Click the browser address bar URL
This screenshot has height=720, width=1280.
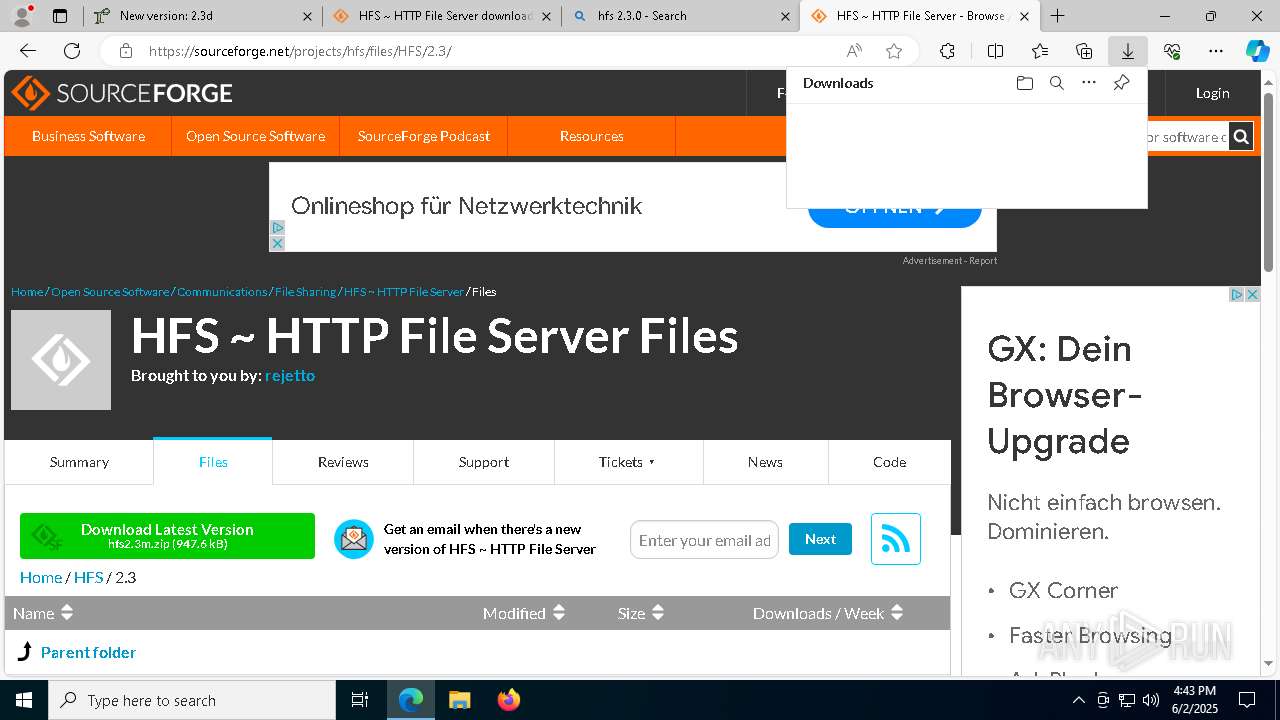[300, 51]
